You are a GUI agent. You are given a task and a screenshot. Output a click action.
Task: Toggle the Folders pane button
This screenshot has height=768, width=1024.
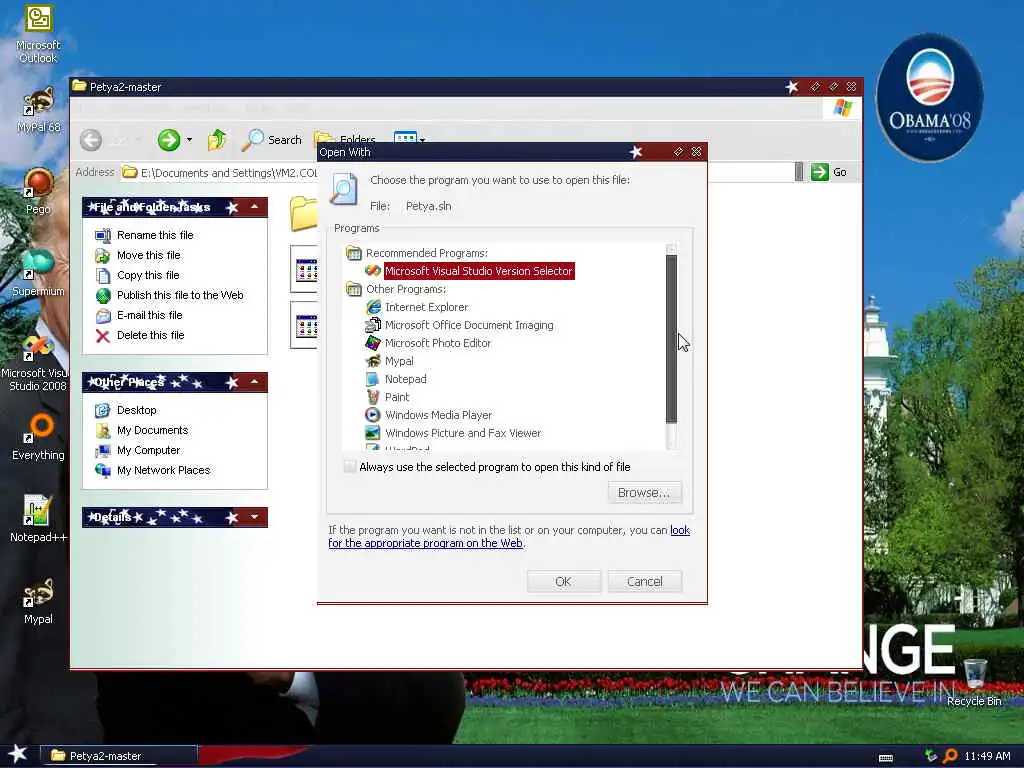(x=345, y=139)
